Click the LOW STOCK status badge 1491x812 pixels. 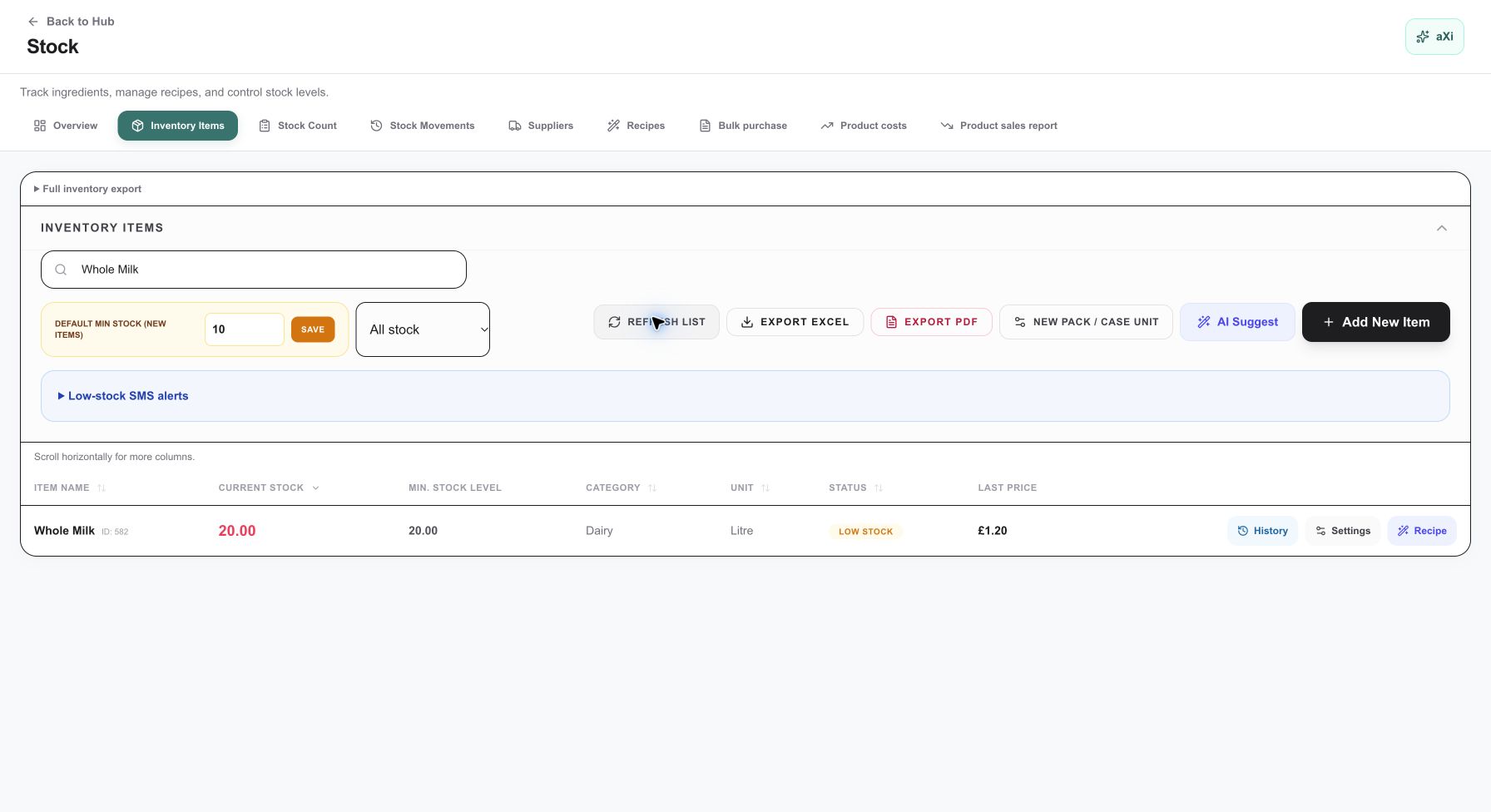(865, 532)
